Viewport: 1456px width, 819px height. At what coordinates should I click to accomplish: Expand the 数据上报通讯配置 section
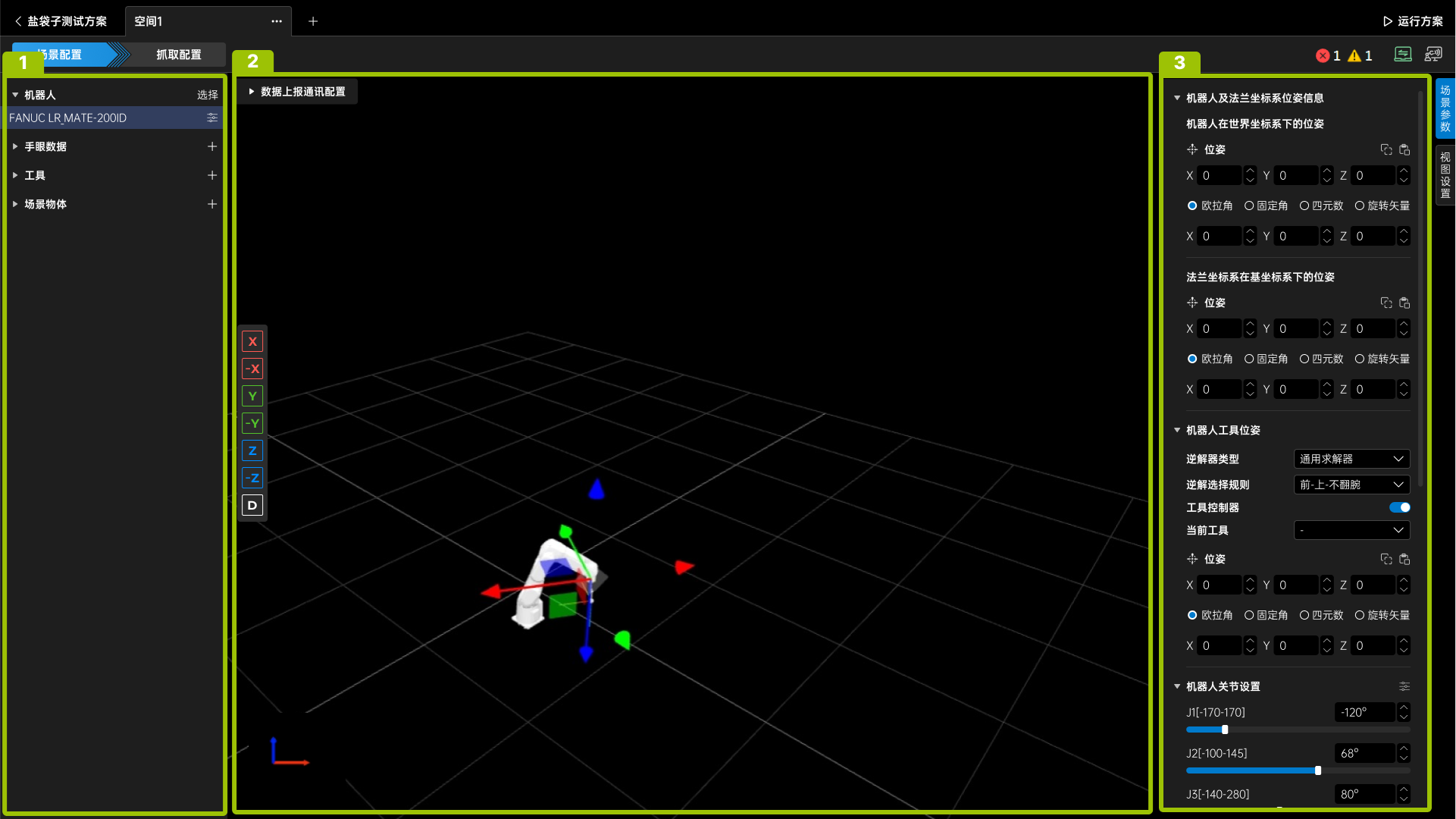[x=296, y=92]
